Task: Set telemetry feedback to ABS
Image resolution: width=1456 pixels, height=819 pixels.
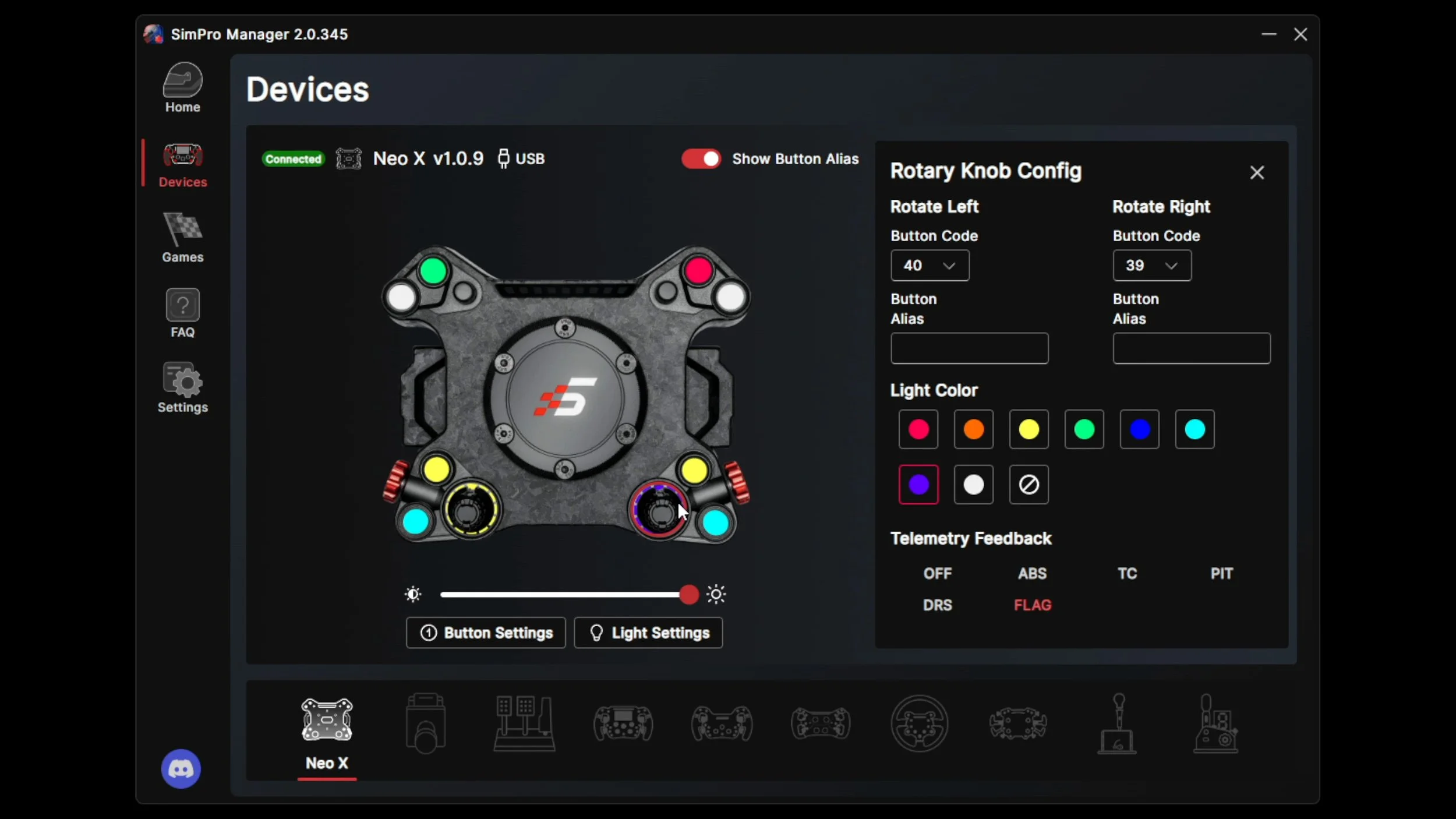Action: 1032,573
